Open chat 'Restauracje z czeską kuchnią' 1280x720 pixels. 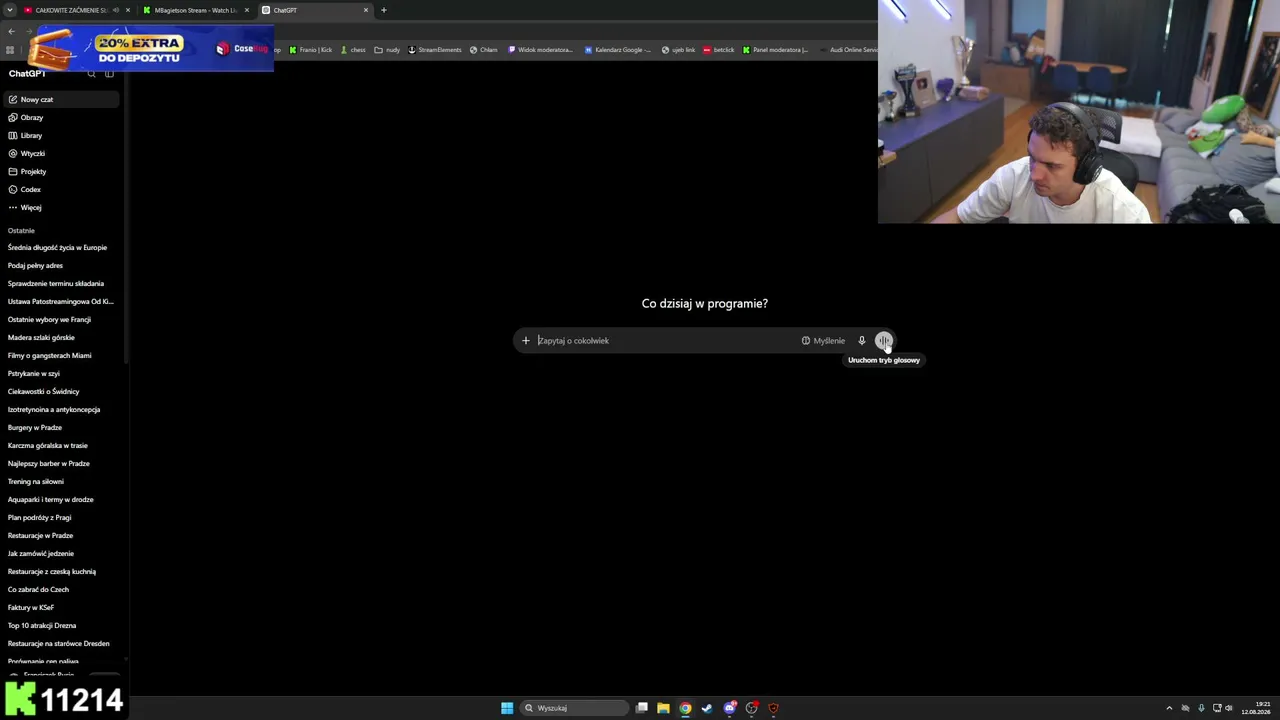point(61,572)
